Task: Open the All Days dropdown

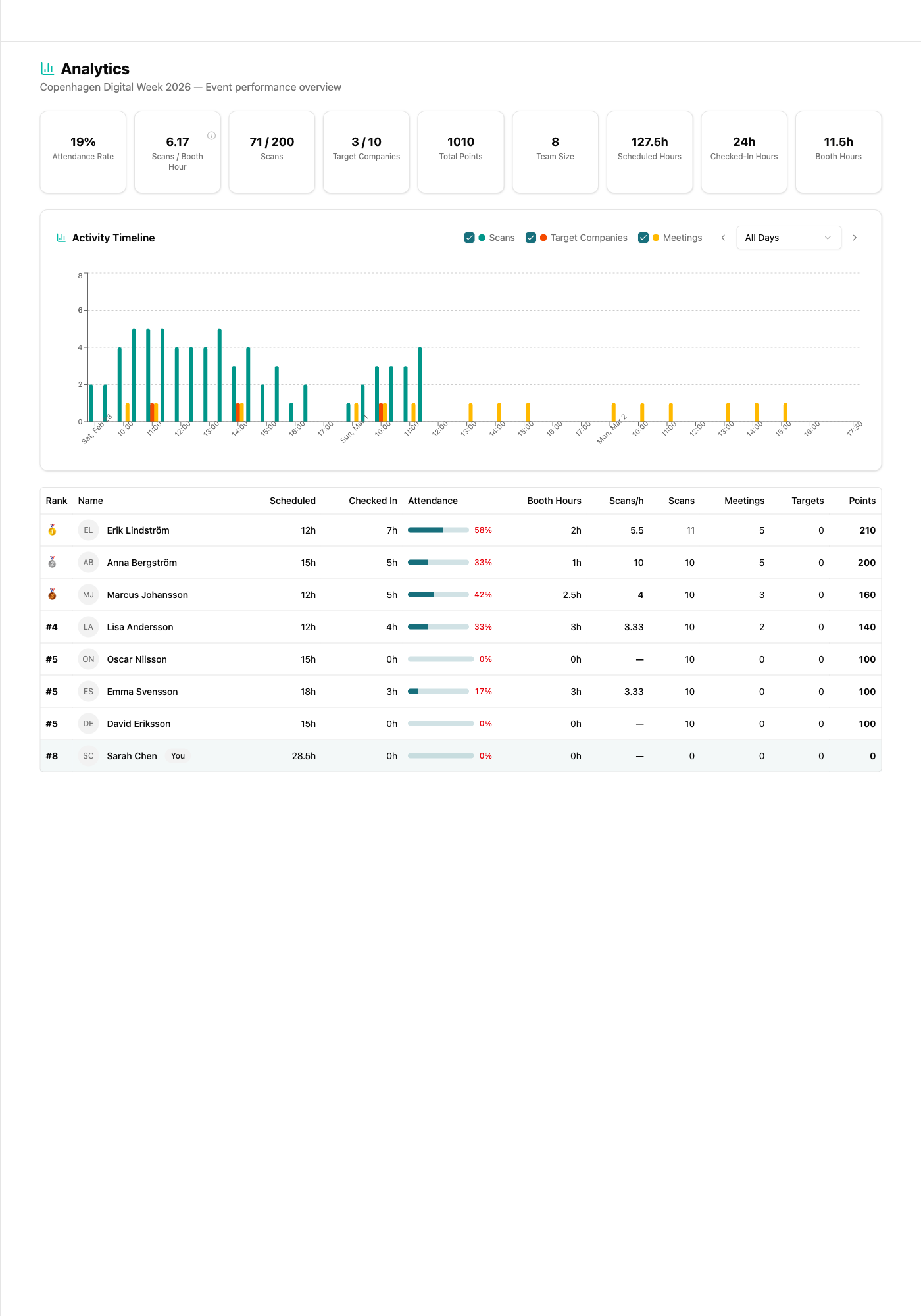Action: tap(789, 238)
